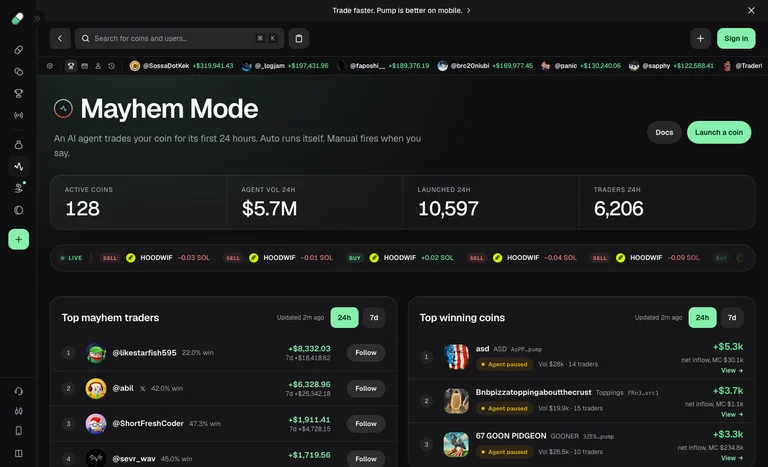View the Bnbpizzatoppingaboutthecrust coin details
This screenshot has height=467, width=768.
(732, 415)
